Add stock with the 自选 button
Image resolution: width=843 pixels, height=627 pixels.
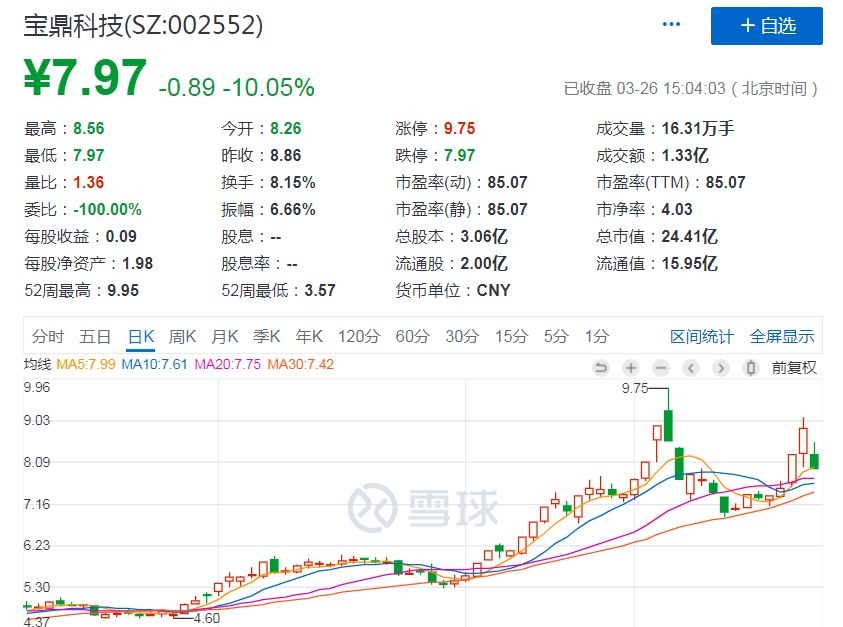(767, 26)
